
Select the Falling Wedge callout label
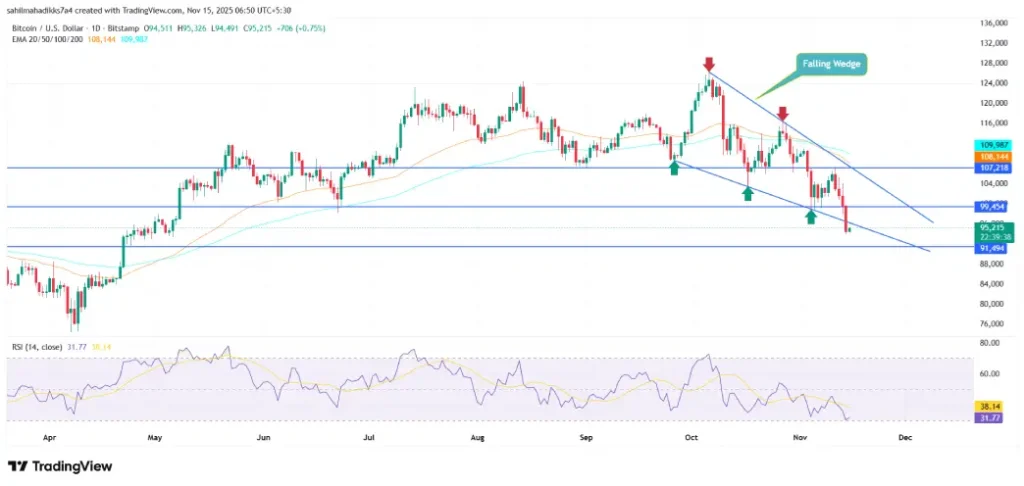coord(832,64)
